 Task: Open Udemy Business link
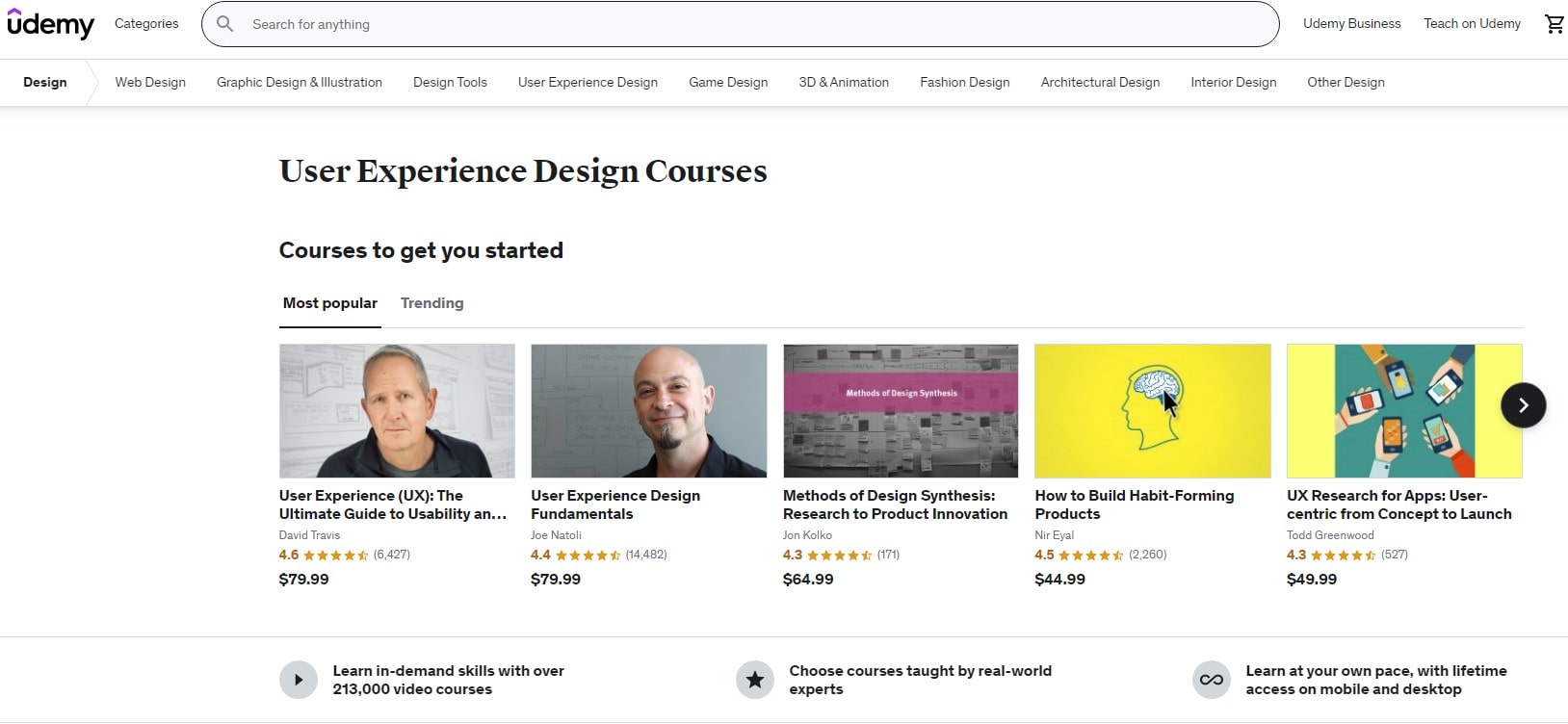click(x=1351, y=24)
